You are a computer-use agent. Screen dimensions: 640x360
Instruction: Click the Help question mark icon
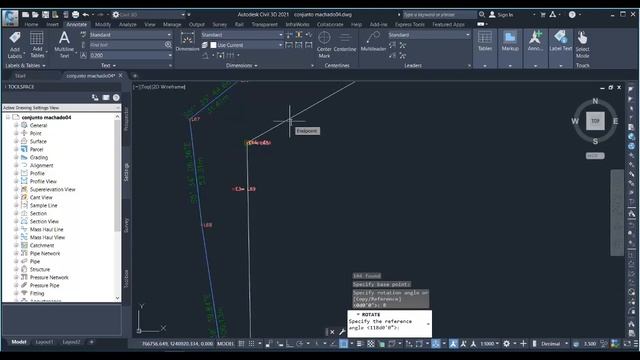(572, 14)
